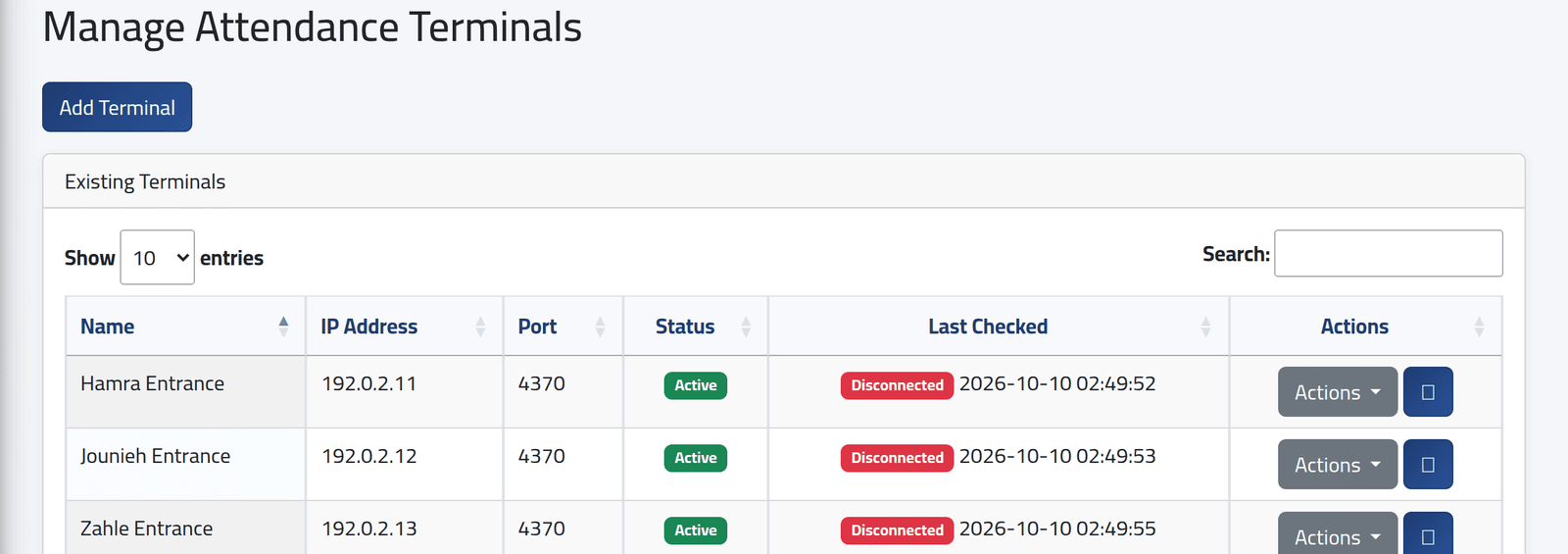Select the Zahle Entrance name cell
1568x554 pixels.
coord(185,528)
